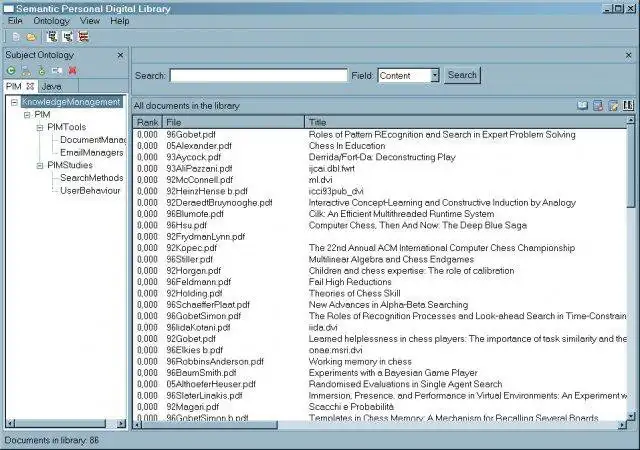640x450 pixels.
Task: Close the search panel on the right
Action: 628,55
